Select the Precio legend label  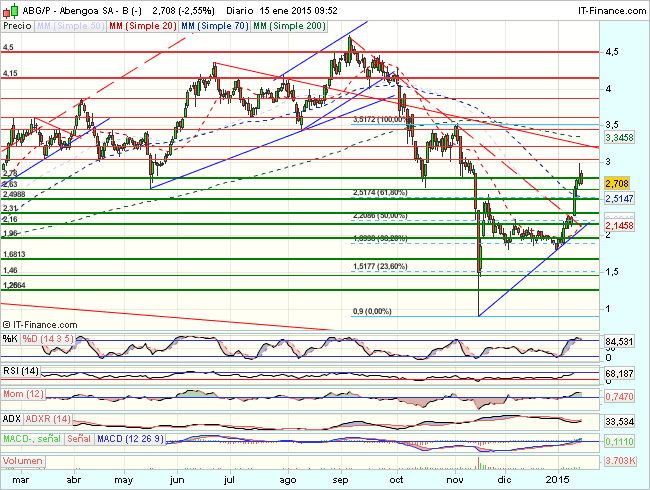17,26
